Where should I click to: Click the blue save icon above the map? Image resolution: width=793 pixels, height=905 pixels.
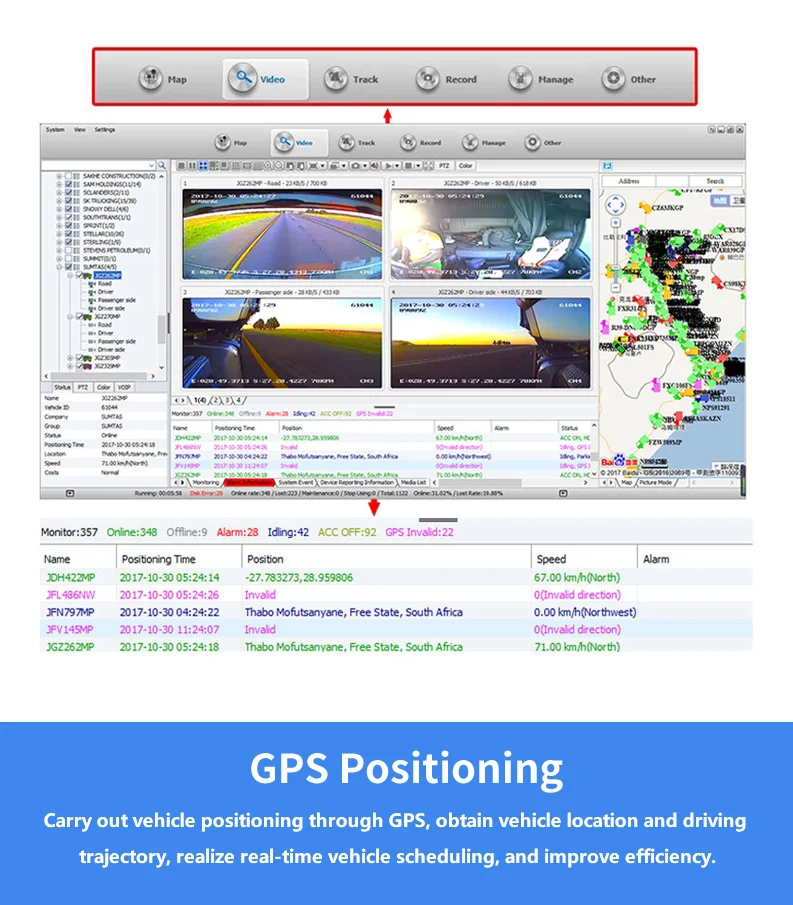[x=607, y=166]
